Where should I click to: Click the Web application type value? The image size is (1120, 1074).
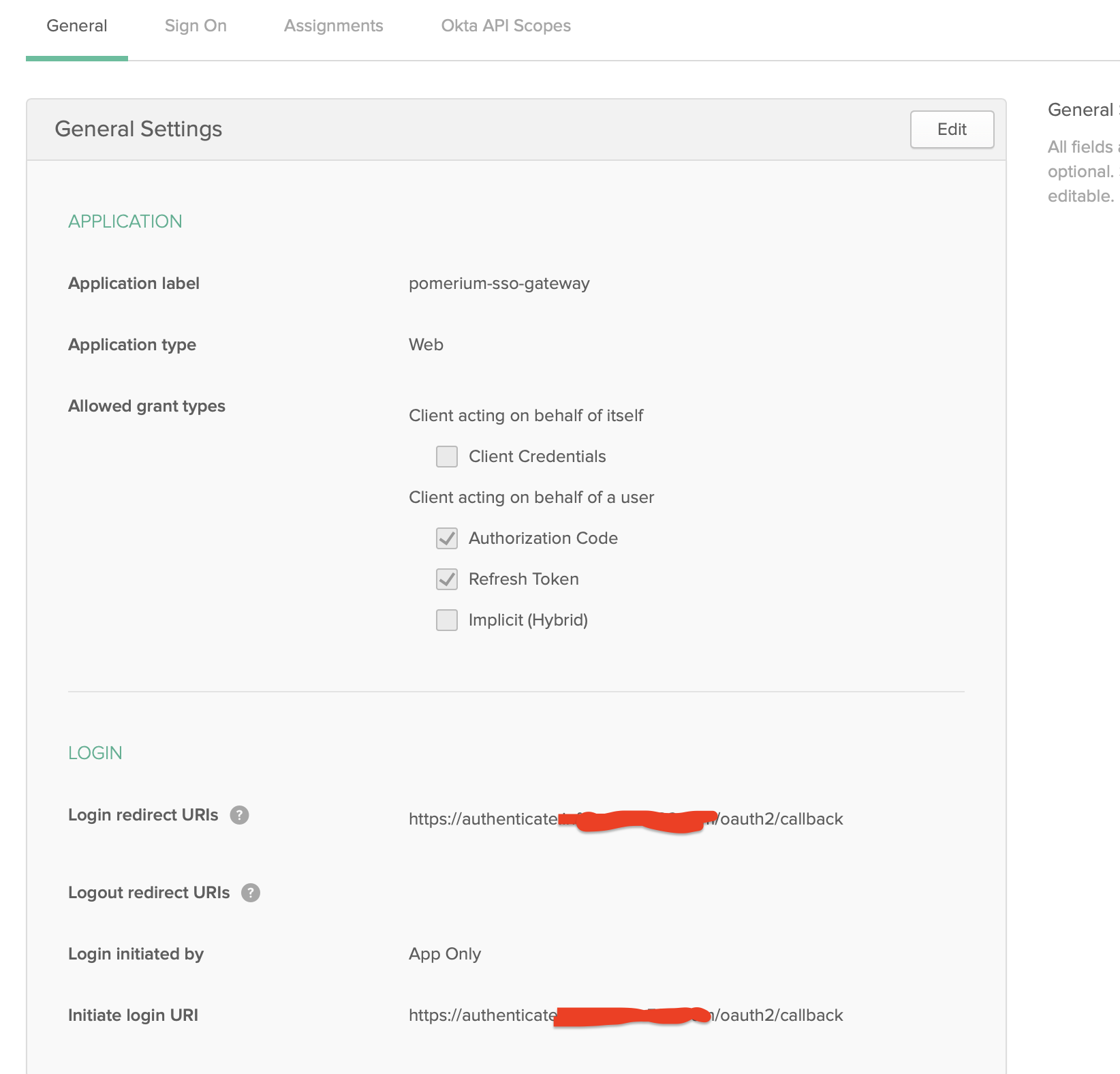425,345
